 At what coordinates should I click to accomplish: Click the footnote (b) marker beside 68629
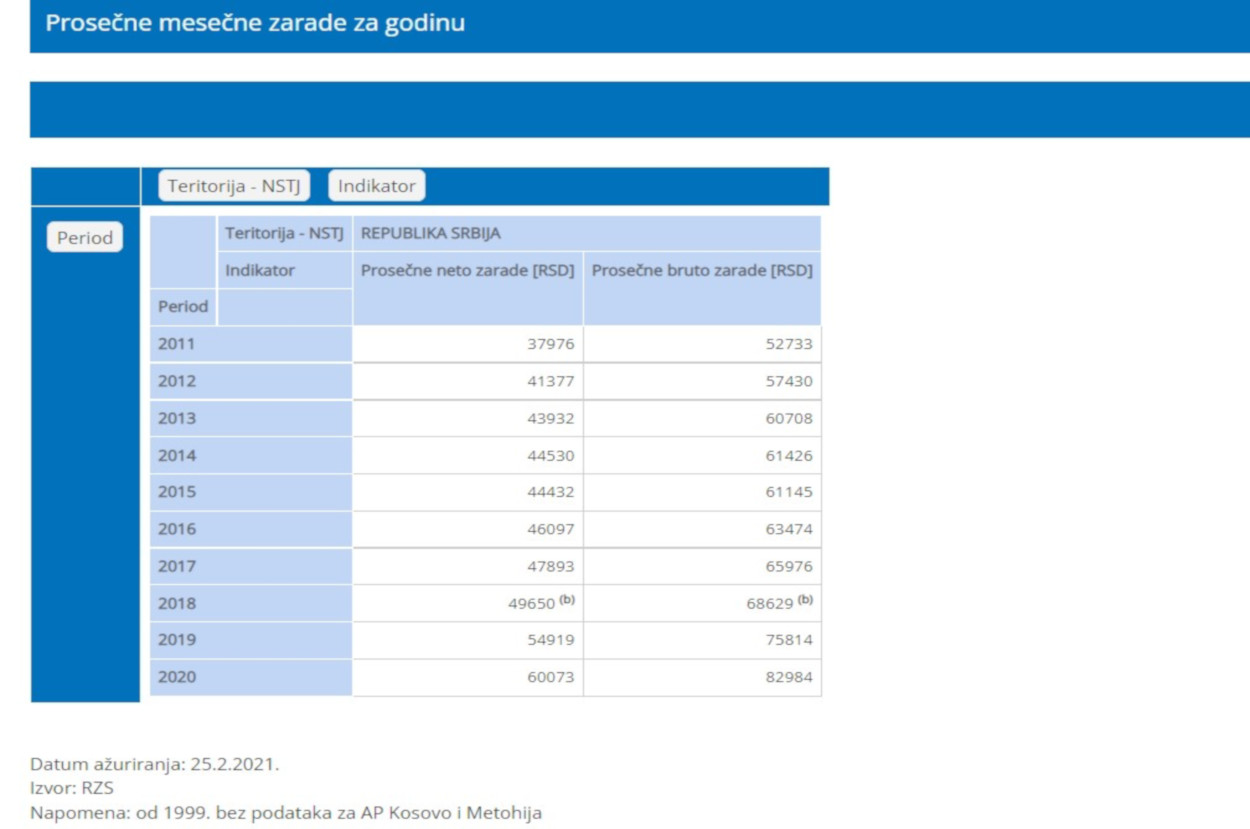tap(805, 600)
